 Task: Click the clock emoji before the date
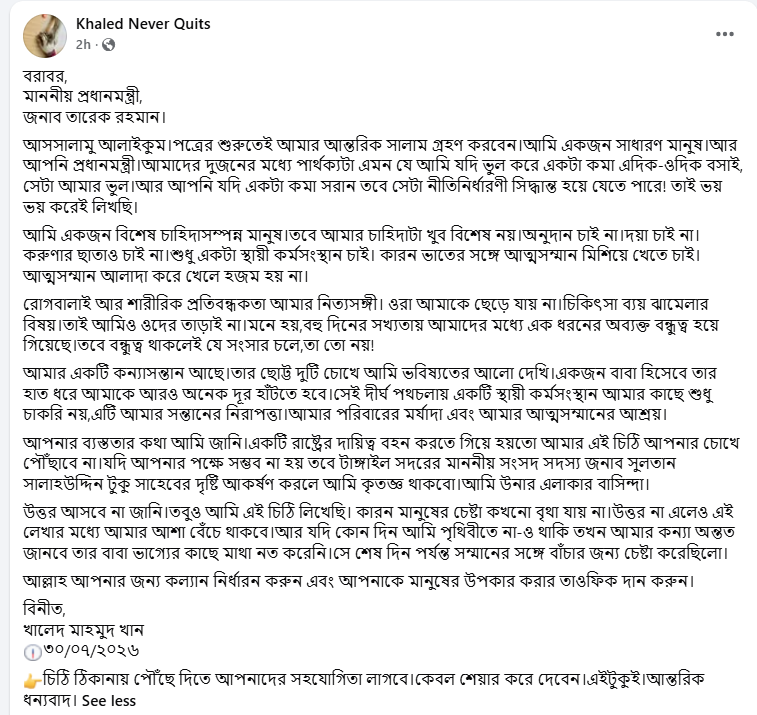point(32,652)
